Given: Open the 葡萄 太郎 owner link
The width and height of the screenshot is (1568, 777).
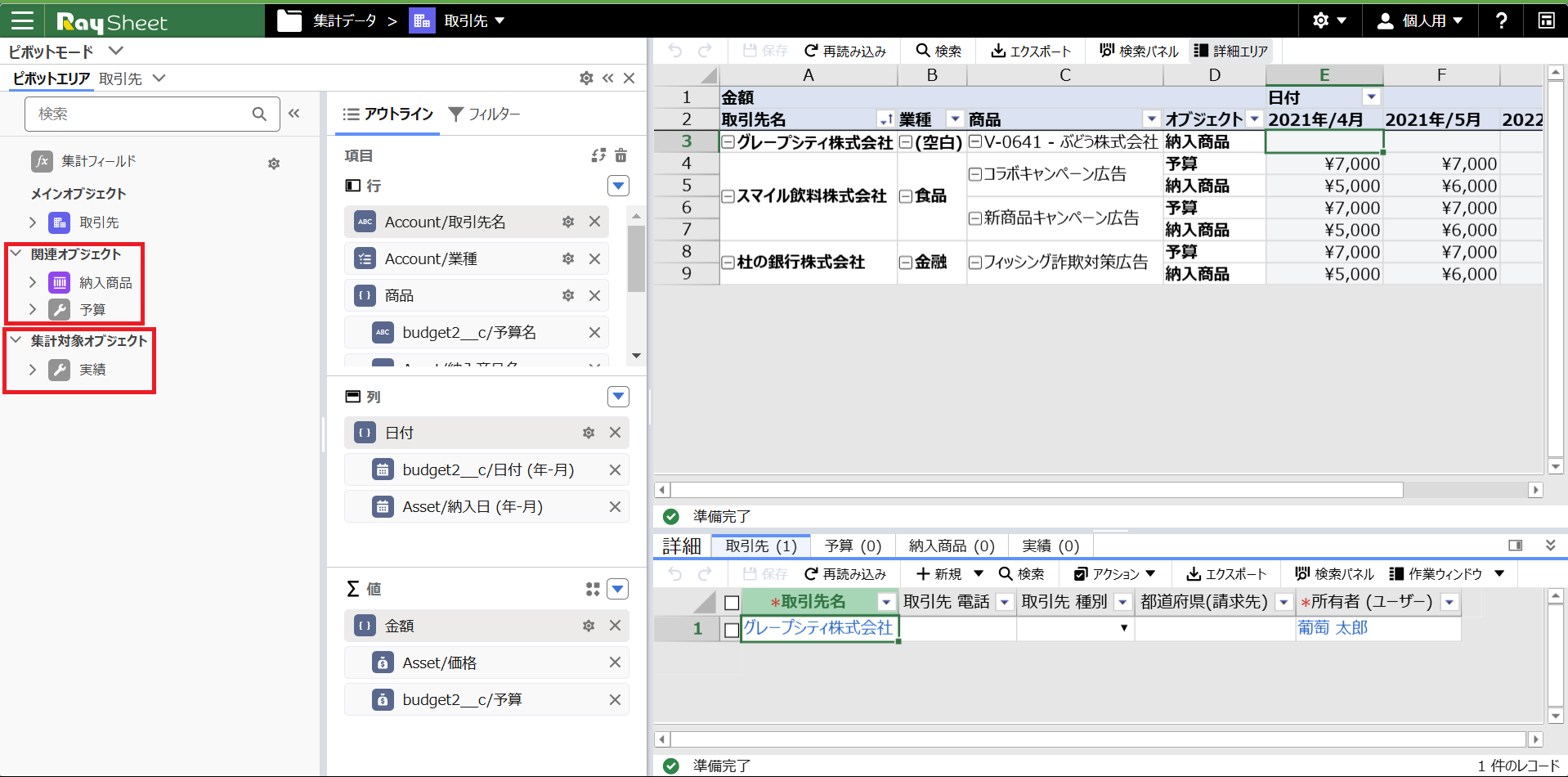Looking at the screenshot, I should click(1333, 628).
